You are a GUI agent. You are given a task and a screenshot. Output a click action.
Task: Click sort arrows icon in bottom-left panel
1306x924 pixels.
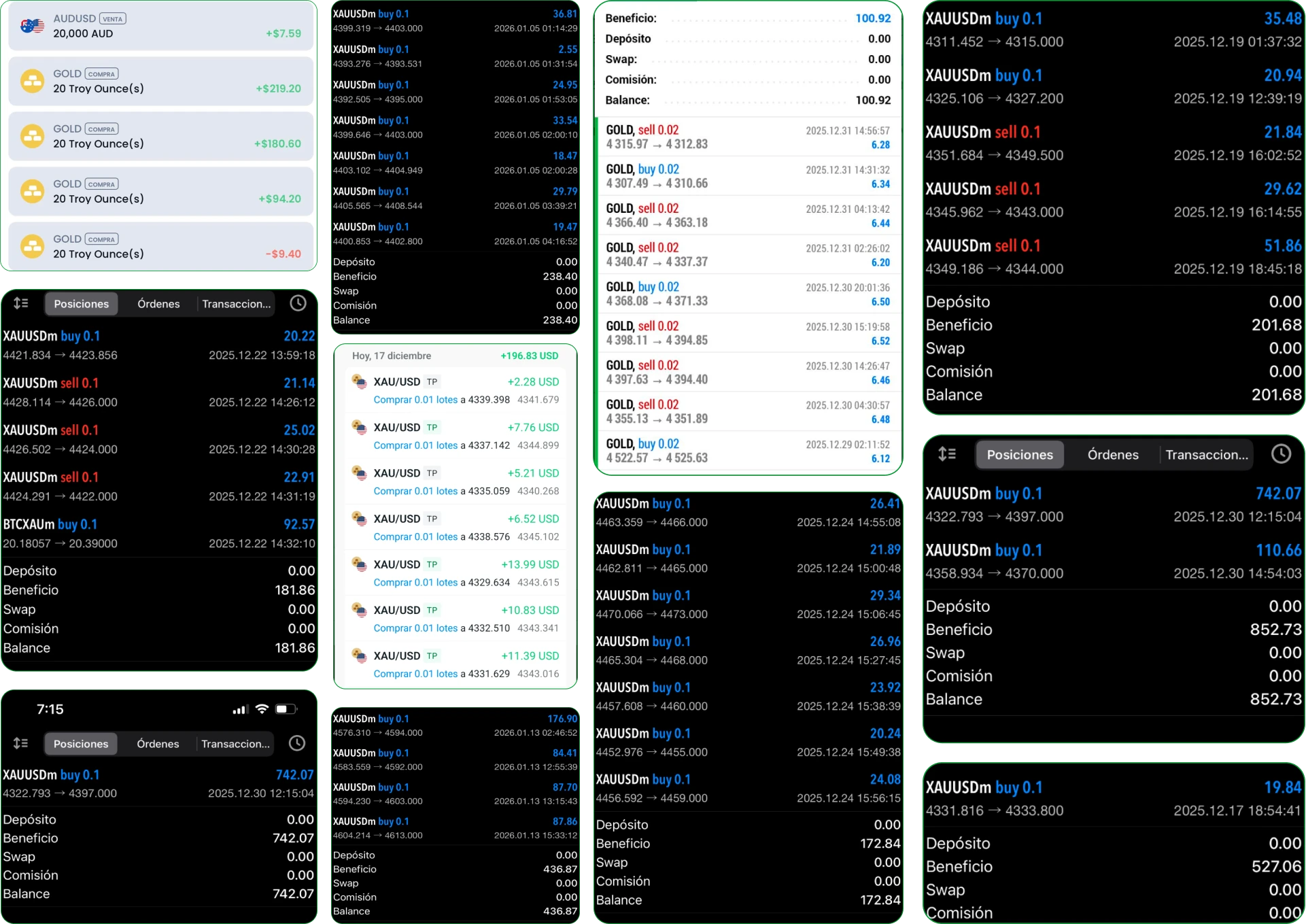tap(21, 743)
